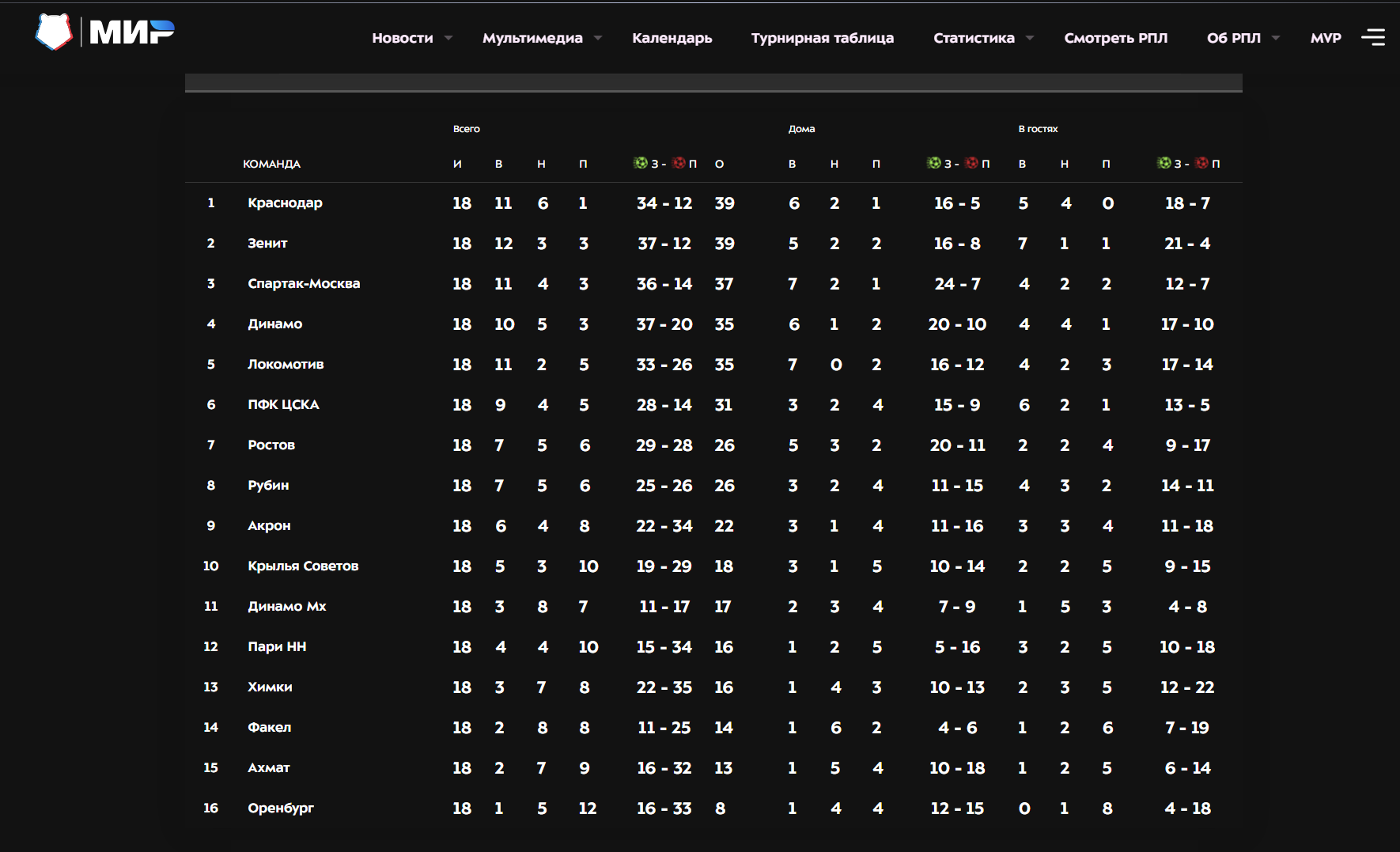The width and height of the screenshot is (1400, 852).
Task: Open the Локомотив team link
Action: [286, 365]
